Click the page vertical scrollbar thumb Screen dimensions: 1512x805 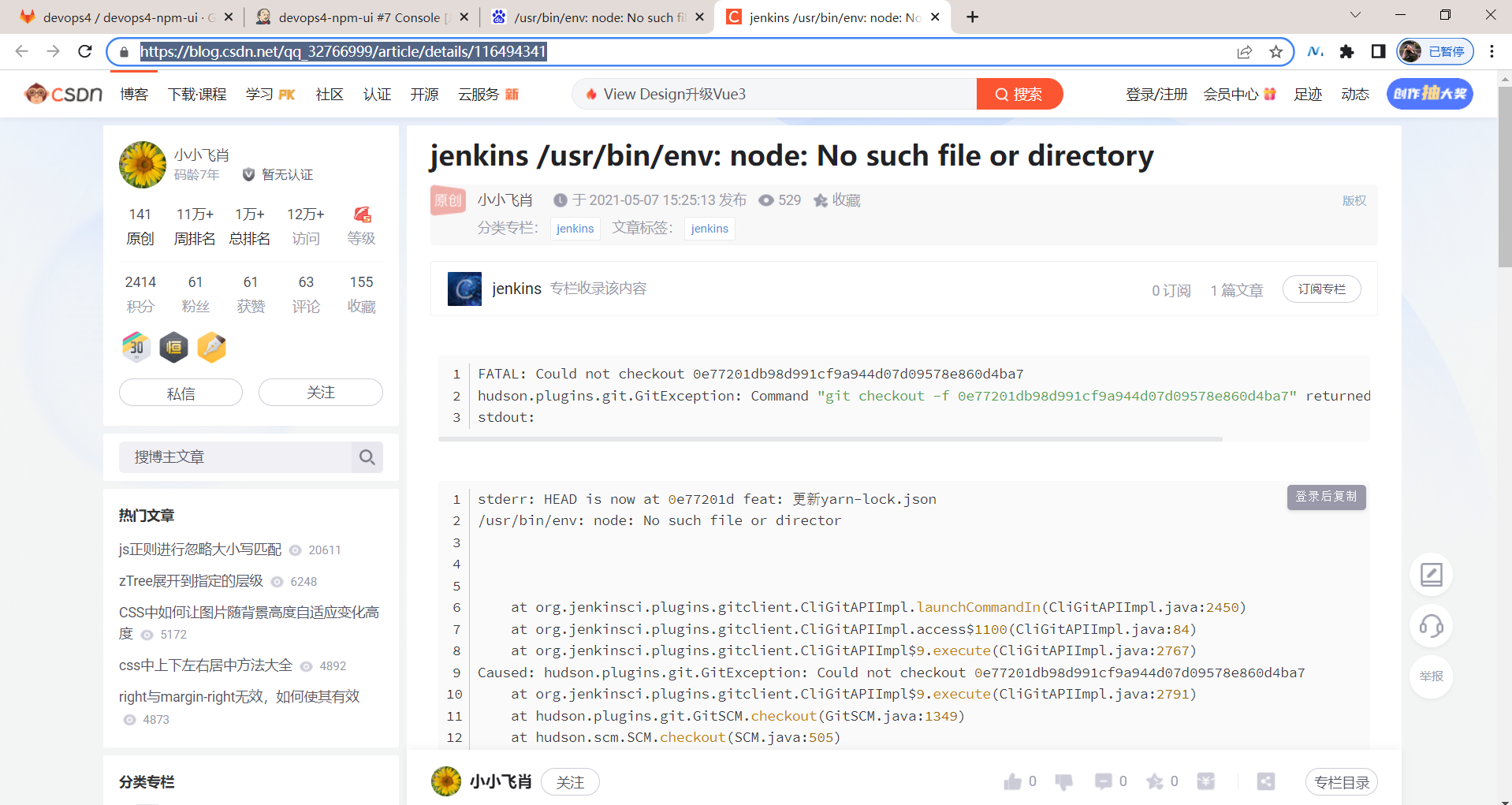(x=1505, y=177)
